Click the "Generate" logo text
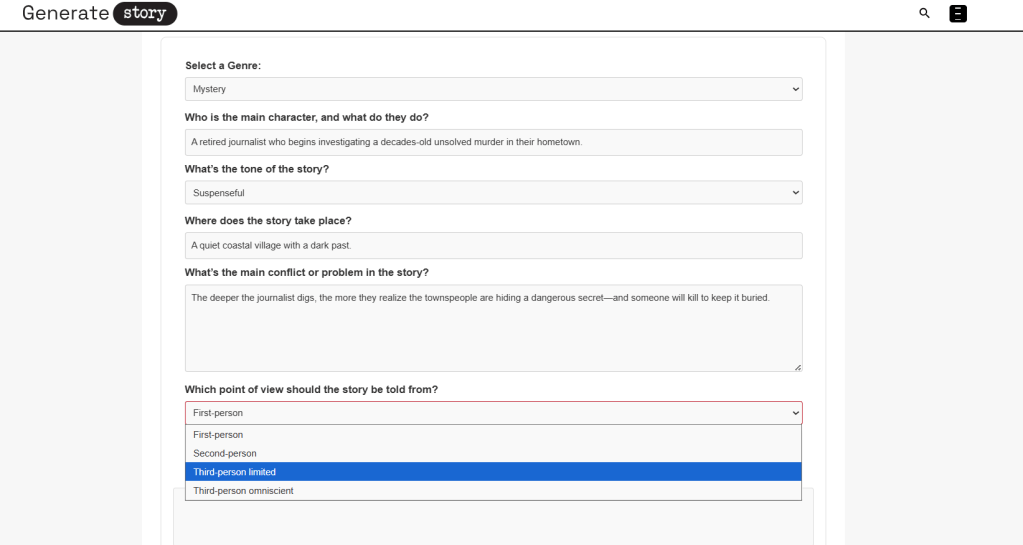The width and height of the screenshot is (1023, 545). click(x=64, y=14)
